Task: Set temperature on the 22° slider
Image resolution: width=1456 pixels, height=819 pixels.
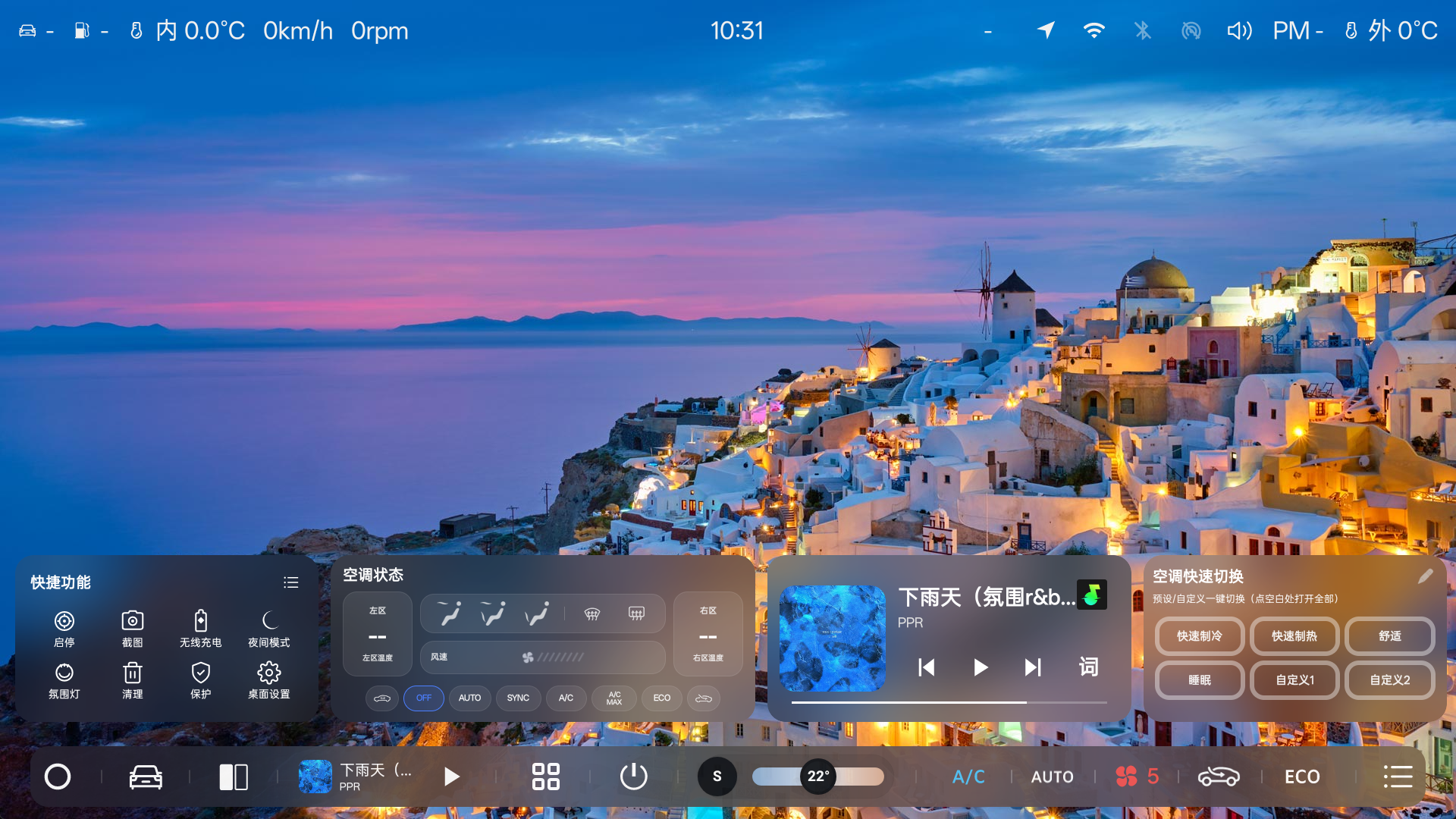Action: click(x=818, y=777)
